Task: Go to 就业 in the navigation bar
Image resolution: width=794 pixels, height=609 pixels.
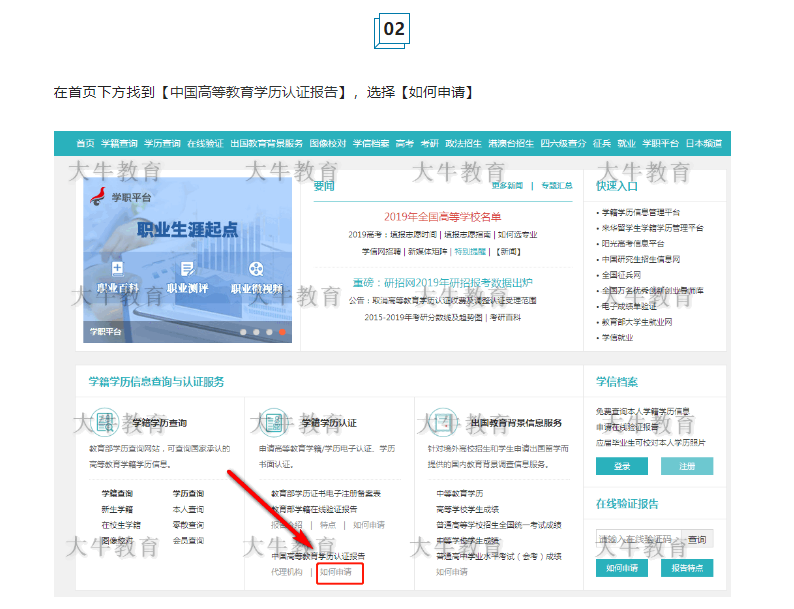Action: coord(626,143)
